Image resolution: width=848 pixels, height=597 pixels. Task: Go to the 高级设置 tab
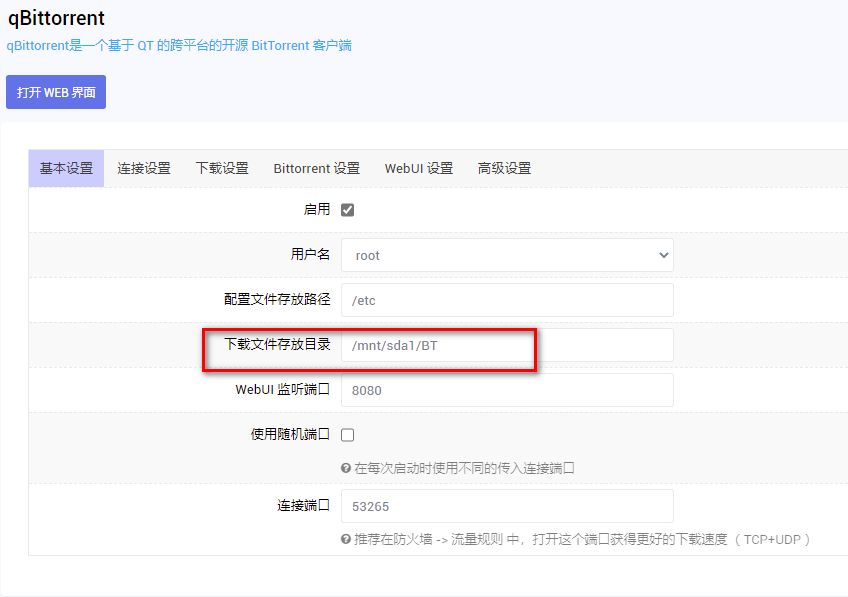click(x=504, y=168)
